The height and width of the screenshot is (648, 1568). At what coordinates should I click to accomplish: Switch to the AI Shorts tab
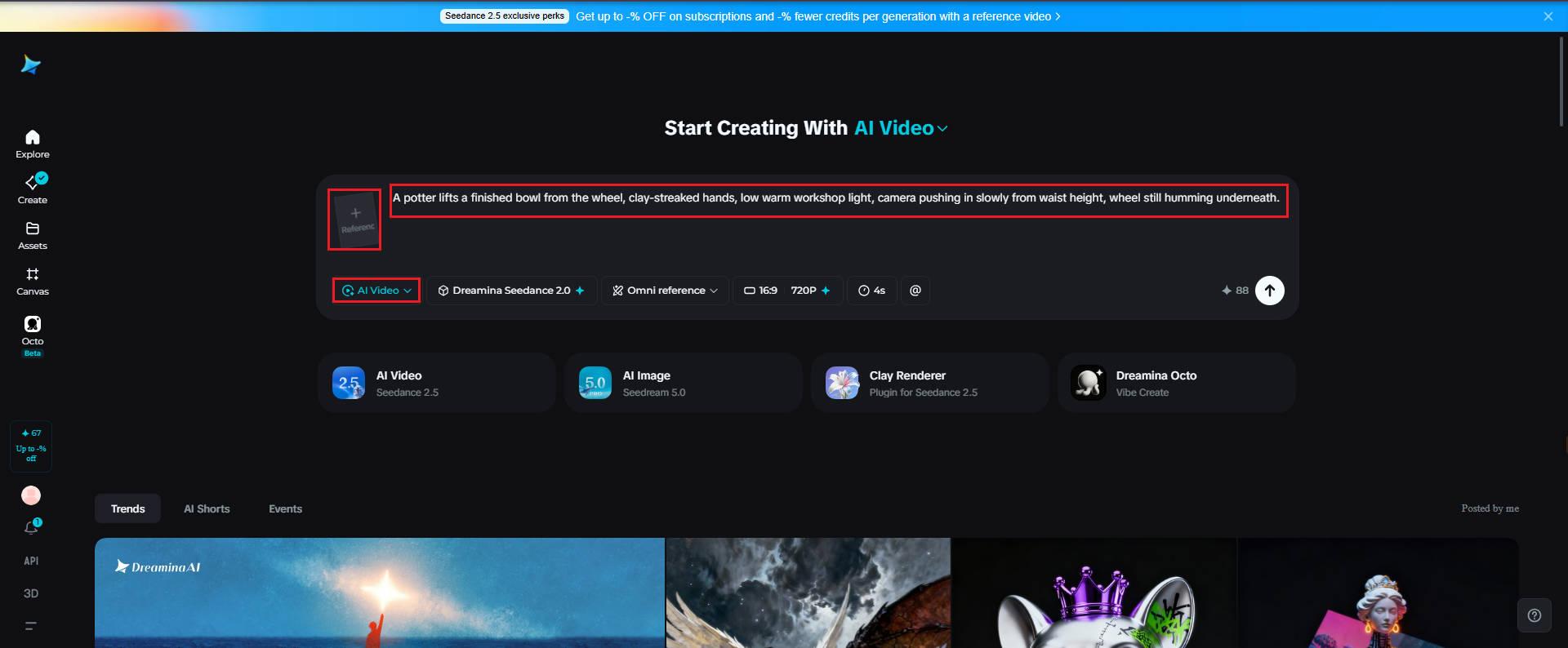pyautogui.click(x=207, y=508)
